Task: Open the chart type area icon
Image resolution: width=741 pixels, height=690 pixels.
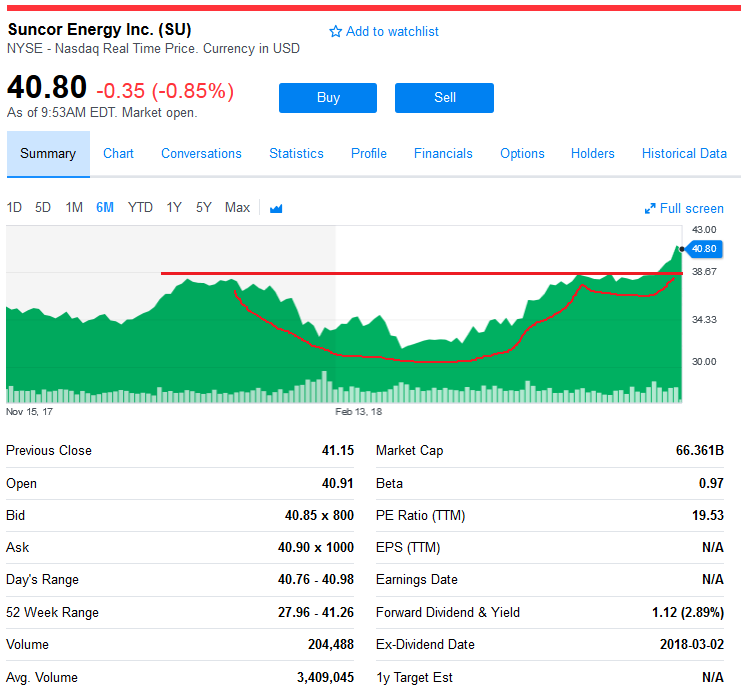Action: [276, 208]
